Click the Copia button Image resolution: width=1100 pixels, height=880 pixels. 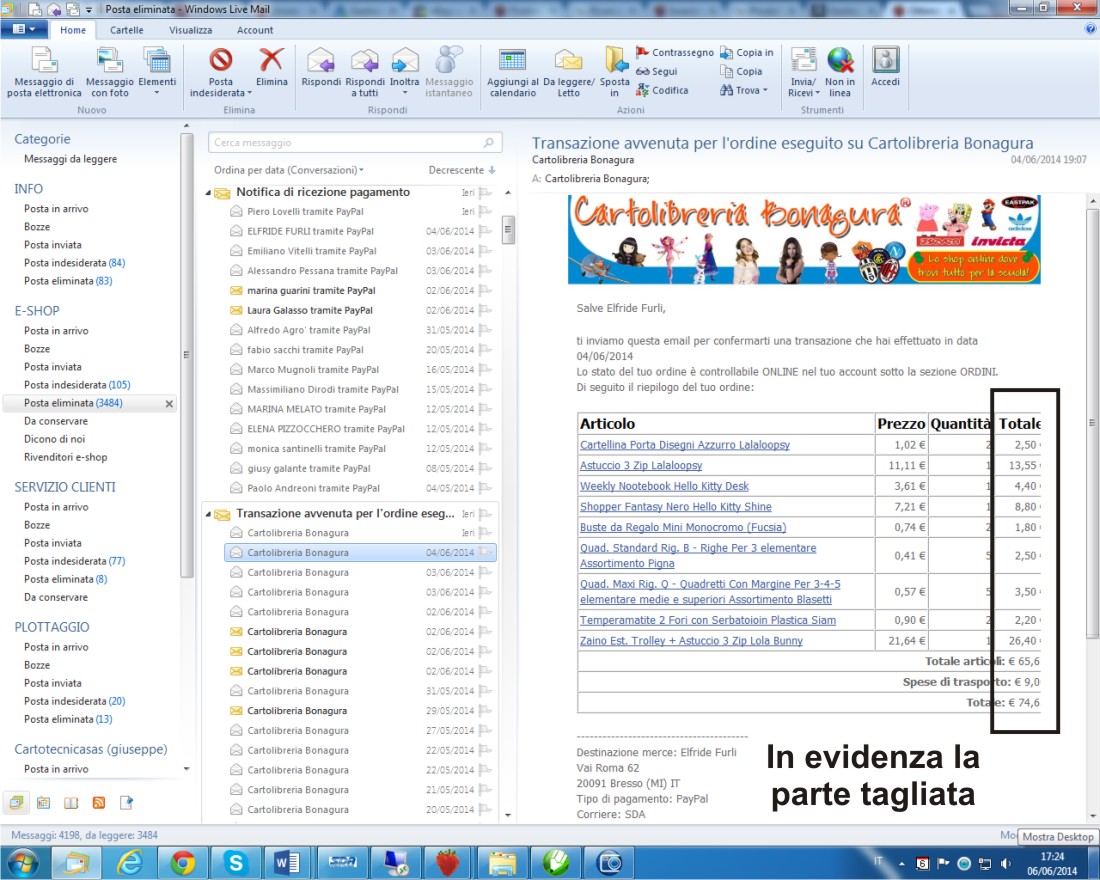(741, 72)
